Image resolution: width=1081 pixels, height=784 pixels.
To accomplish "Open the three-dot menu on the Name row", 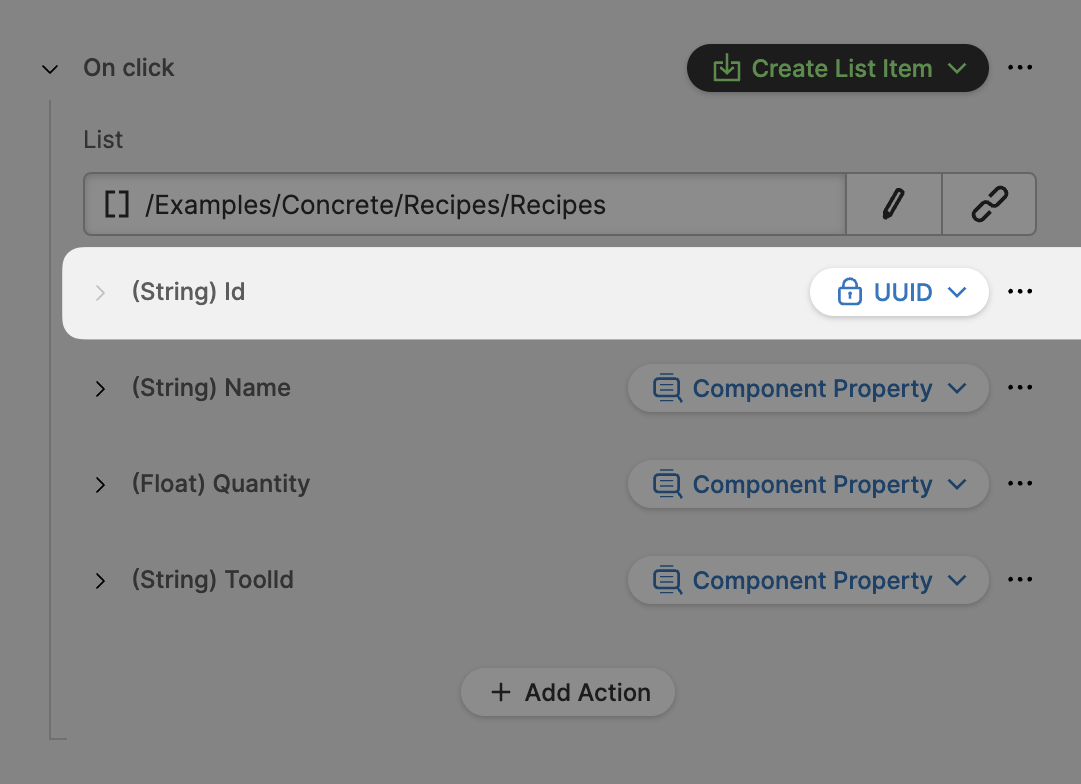I will click(x=1020, y=388).
